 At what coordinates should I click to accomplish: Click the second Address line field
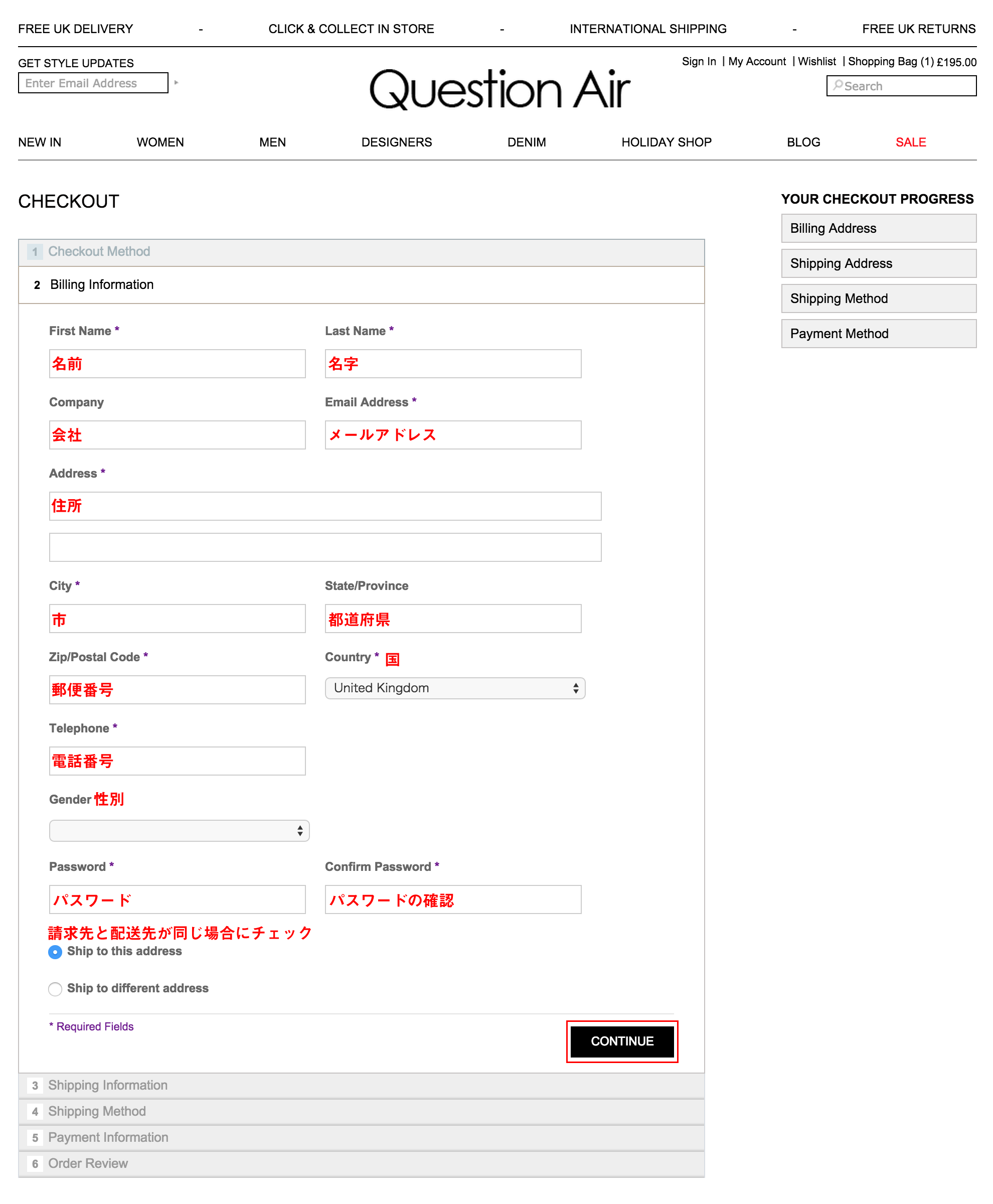coord(325,547)
